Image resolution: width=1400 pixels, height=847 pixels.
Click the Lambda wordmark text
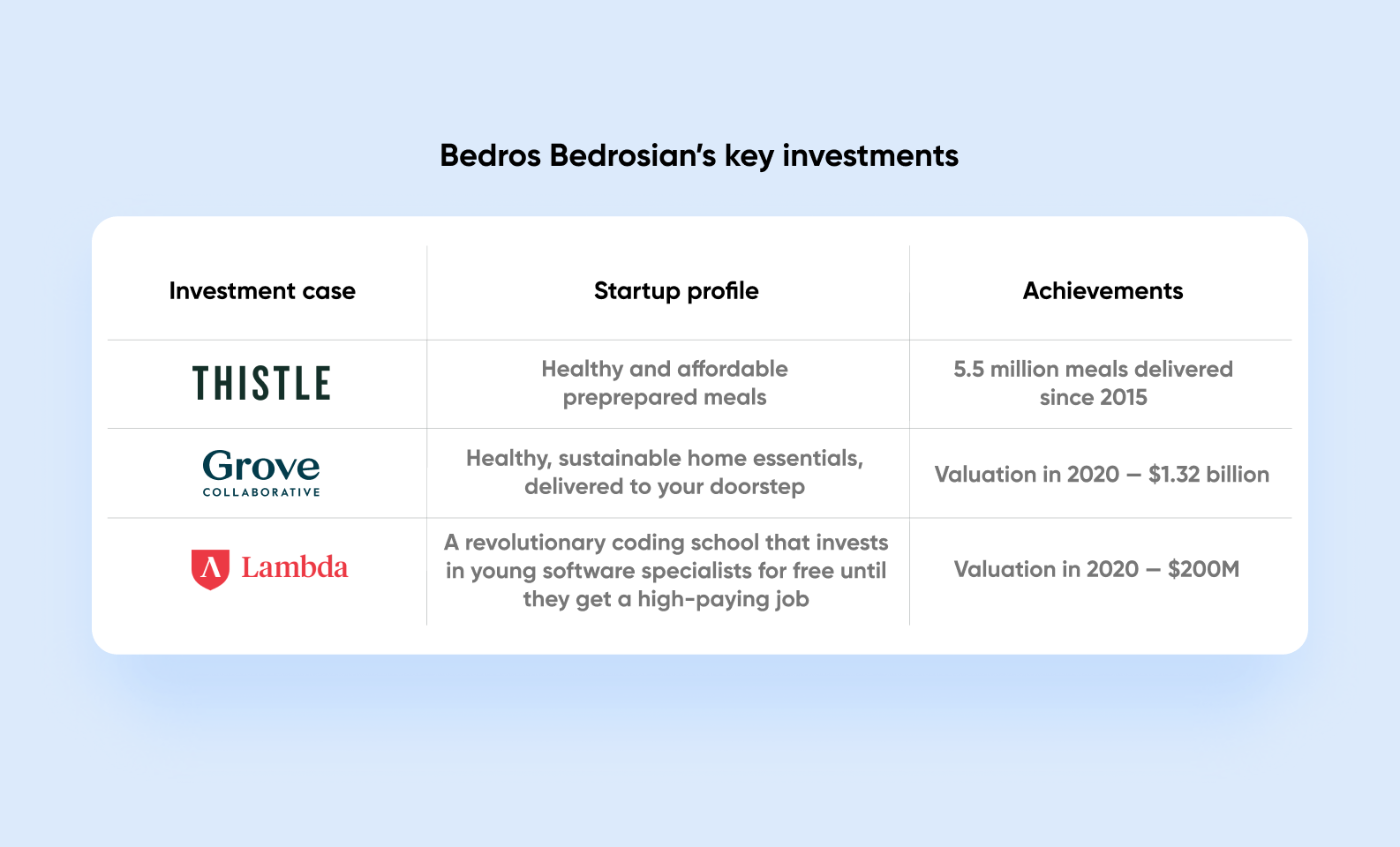pos(295,567)
